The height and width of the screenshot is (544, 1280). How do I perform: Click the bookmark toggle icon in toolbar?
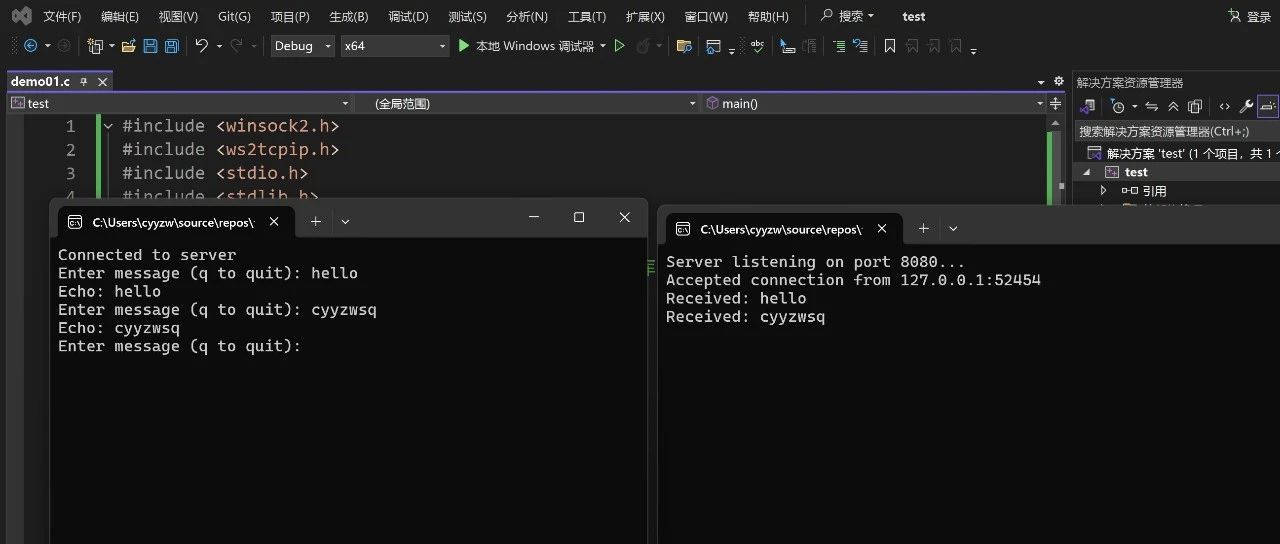[x=889, y=46]
